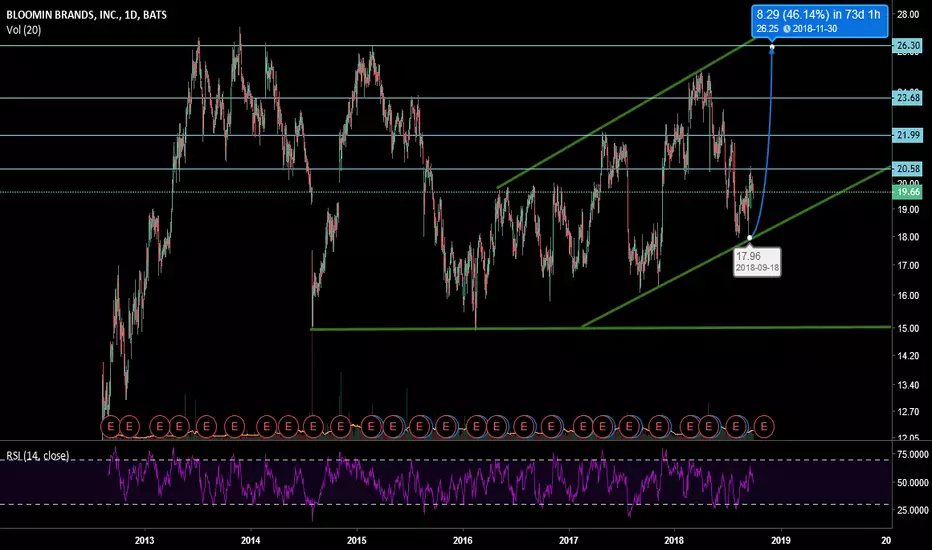This screenshot has width=932, height=550.
Task: Click the 2013 label on time axis
Action: [144, 540]
